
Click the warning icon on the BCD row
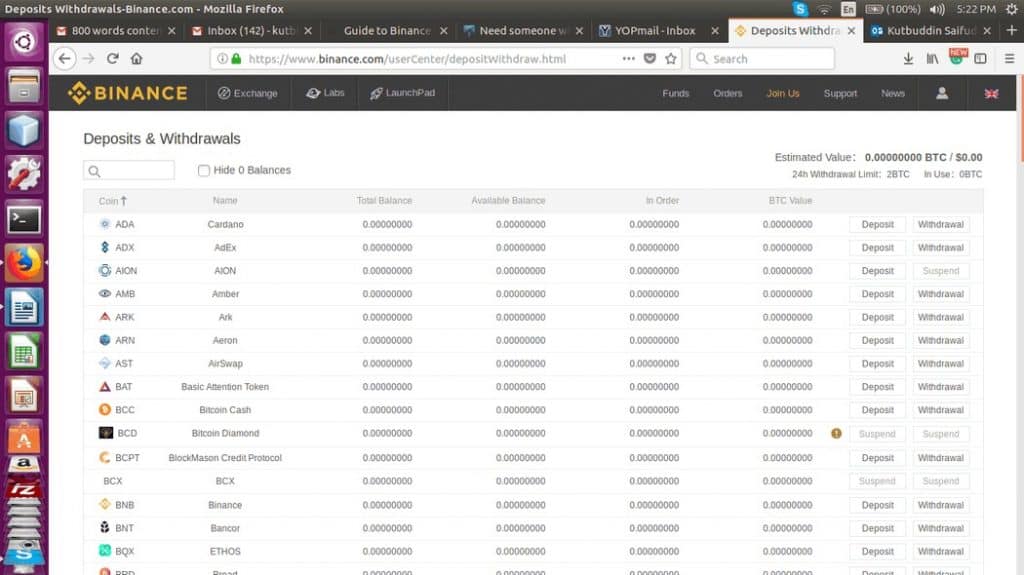click(x=836, y=433)
